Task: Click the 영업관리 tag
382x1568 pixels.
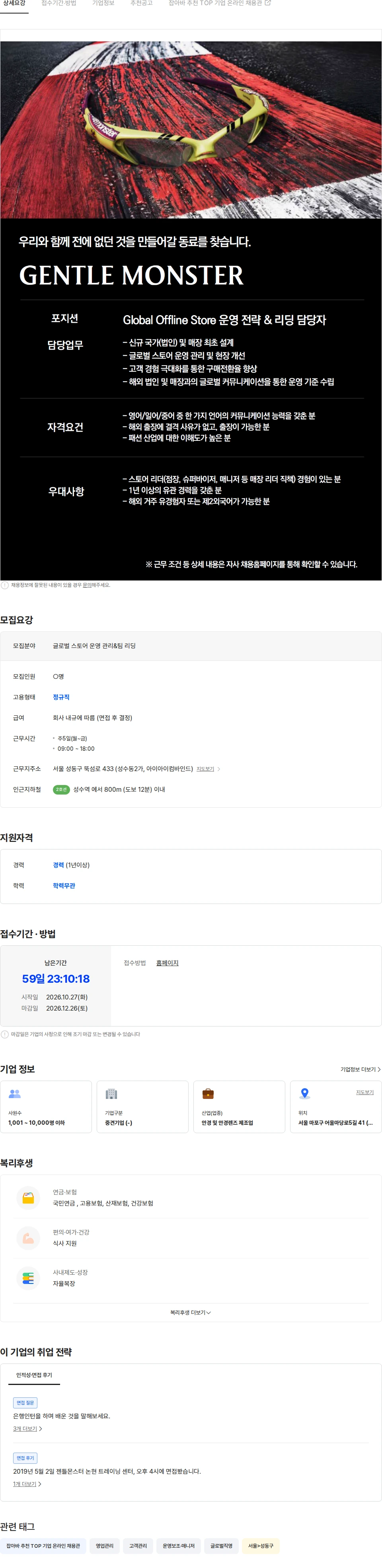Action: pyautogui.click(x=105, y=1545)
